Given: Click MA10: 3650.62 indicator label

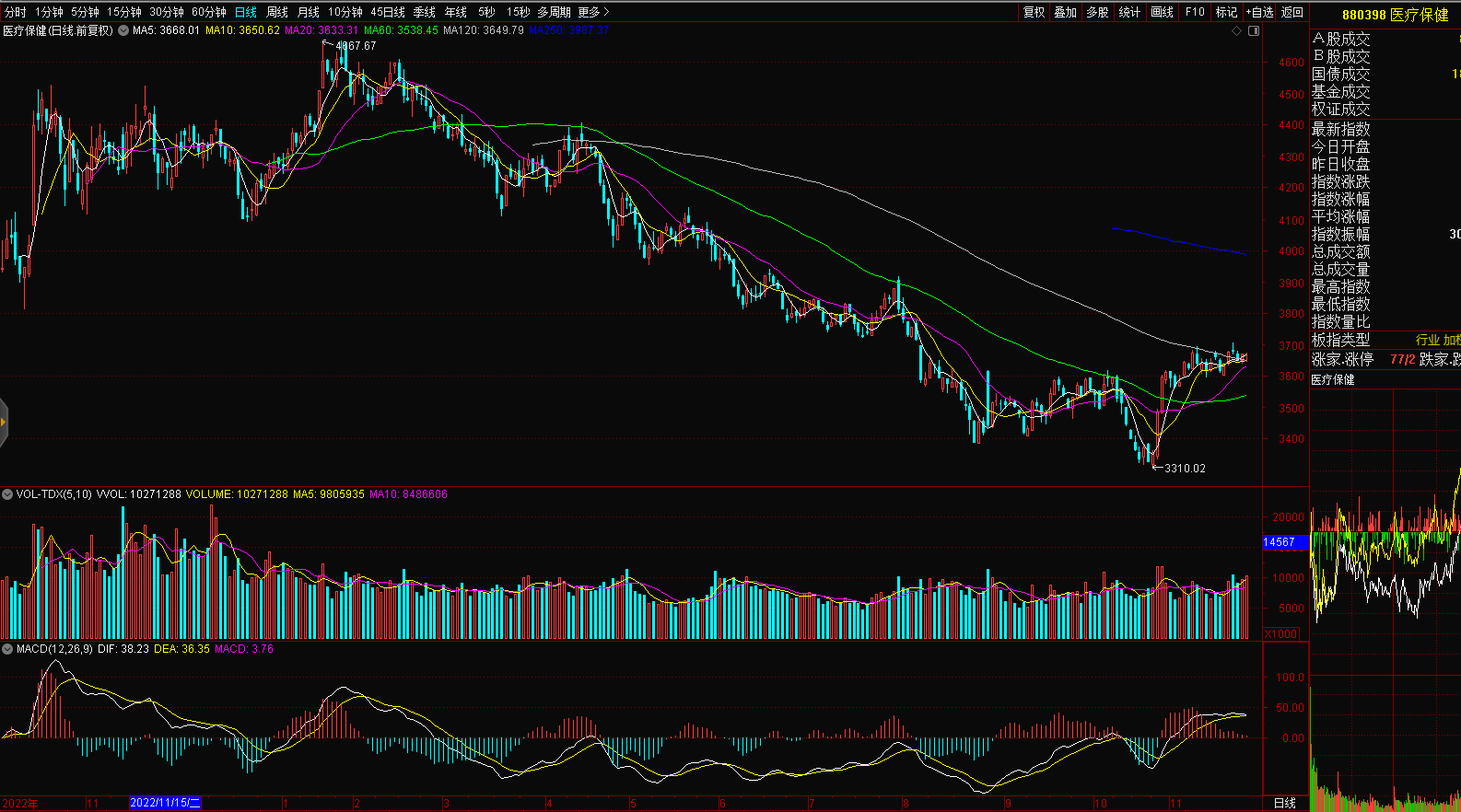Looking at the screenshot, I should (x=242, y=30).
